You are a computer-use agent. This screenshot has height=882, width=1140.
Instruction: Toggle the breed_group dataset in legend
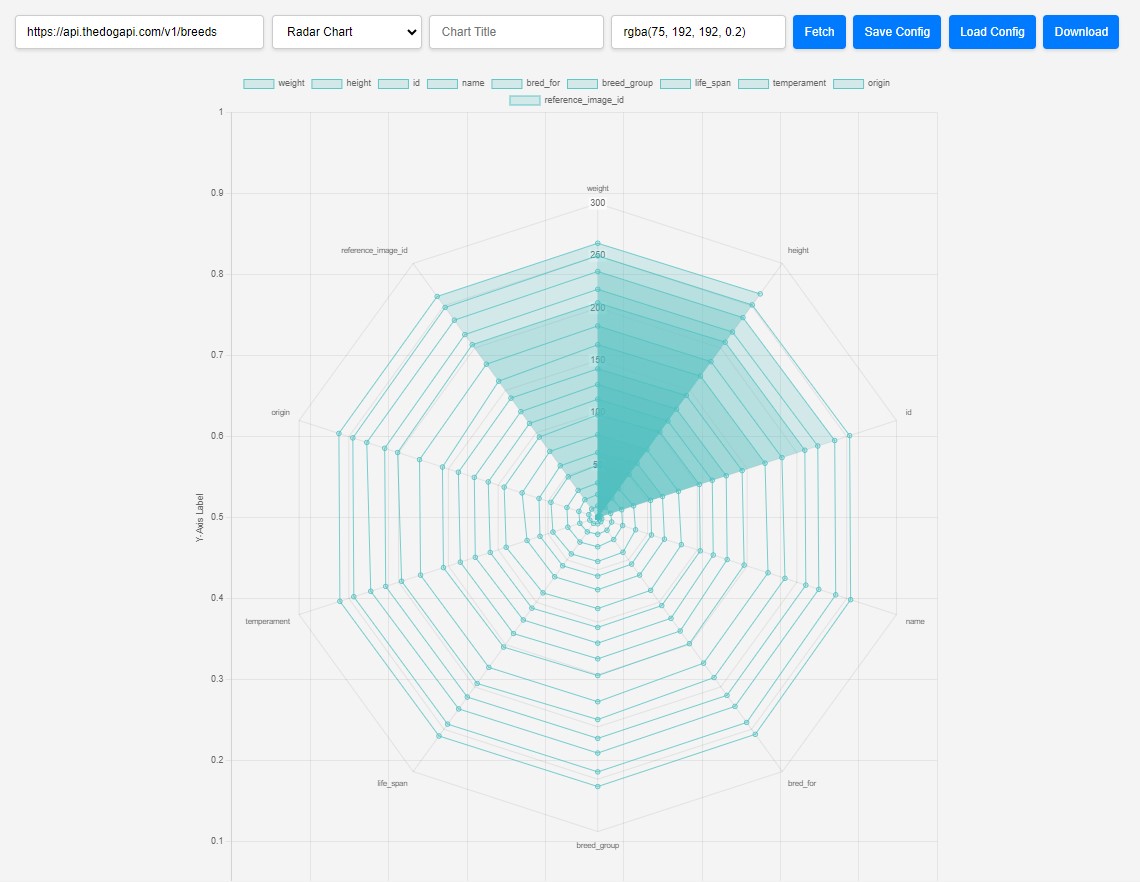point(610,84)
